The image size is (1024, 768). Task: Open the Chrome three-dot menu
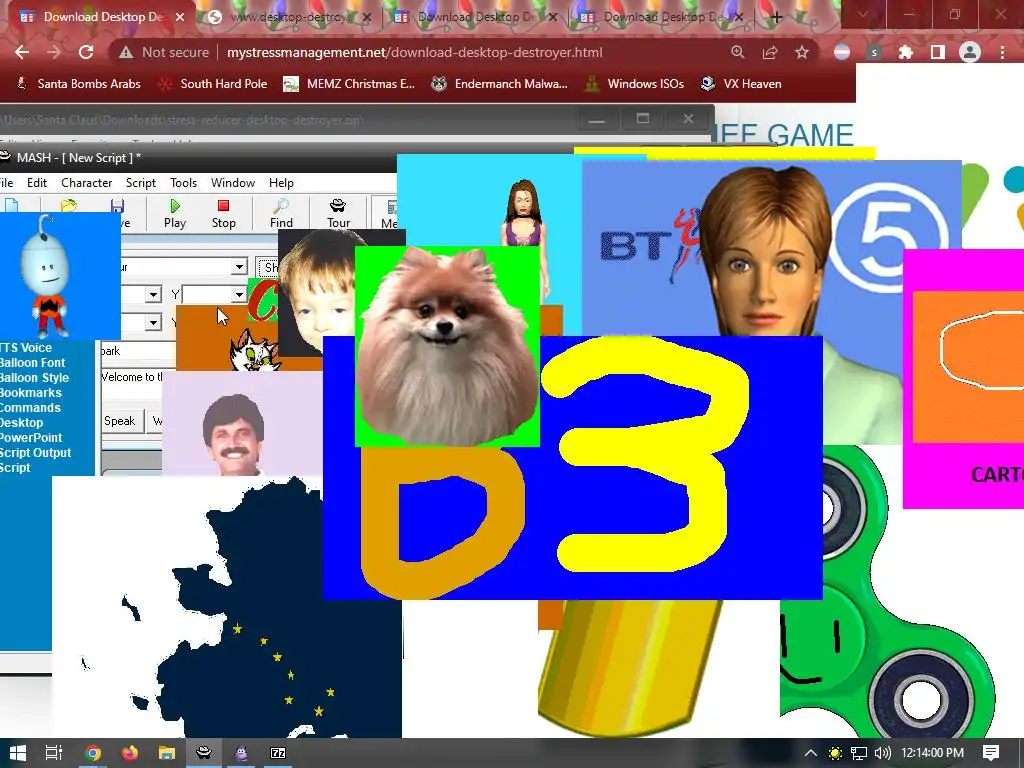(1002, 52)
